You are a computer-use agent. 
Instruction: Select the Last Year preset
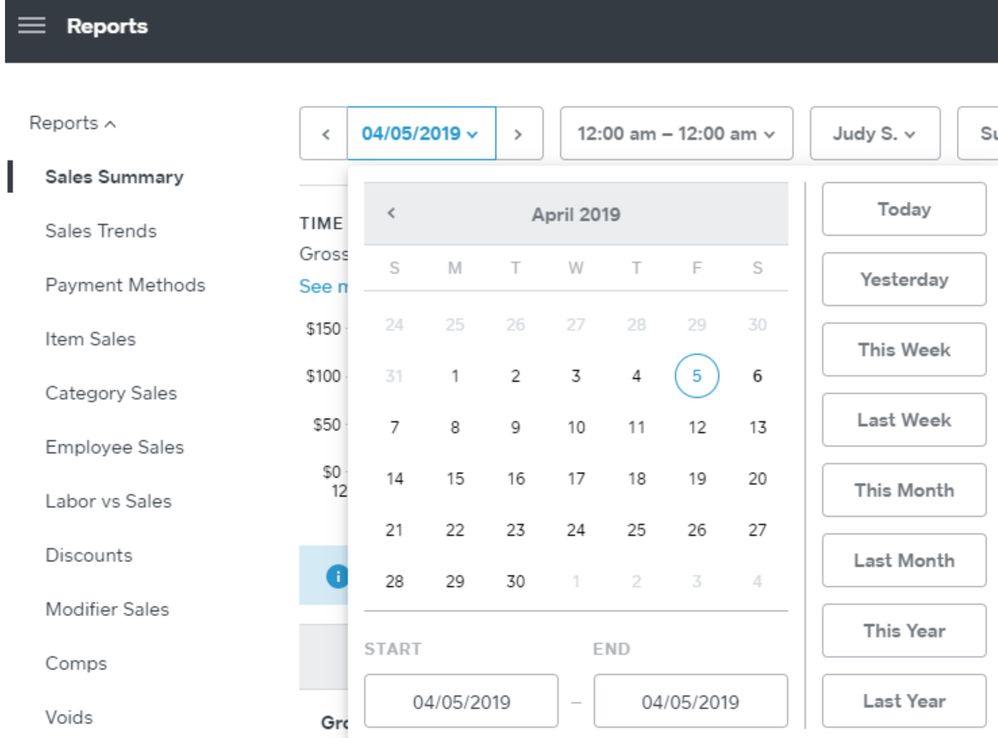(x=903, y=701)
